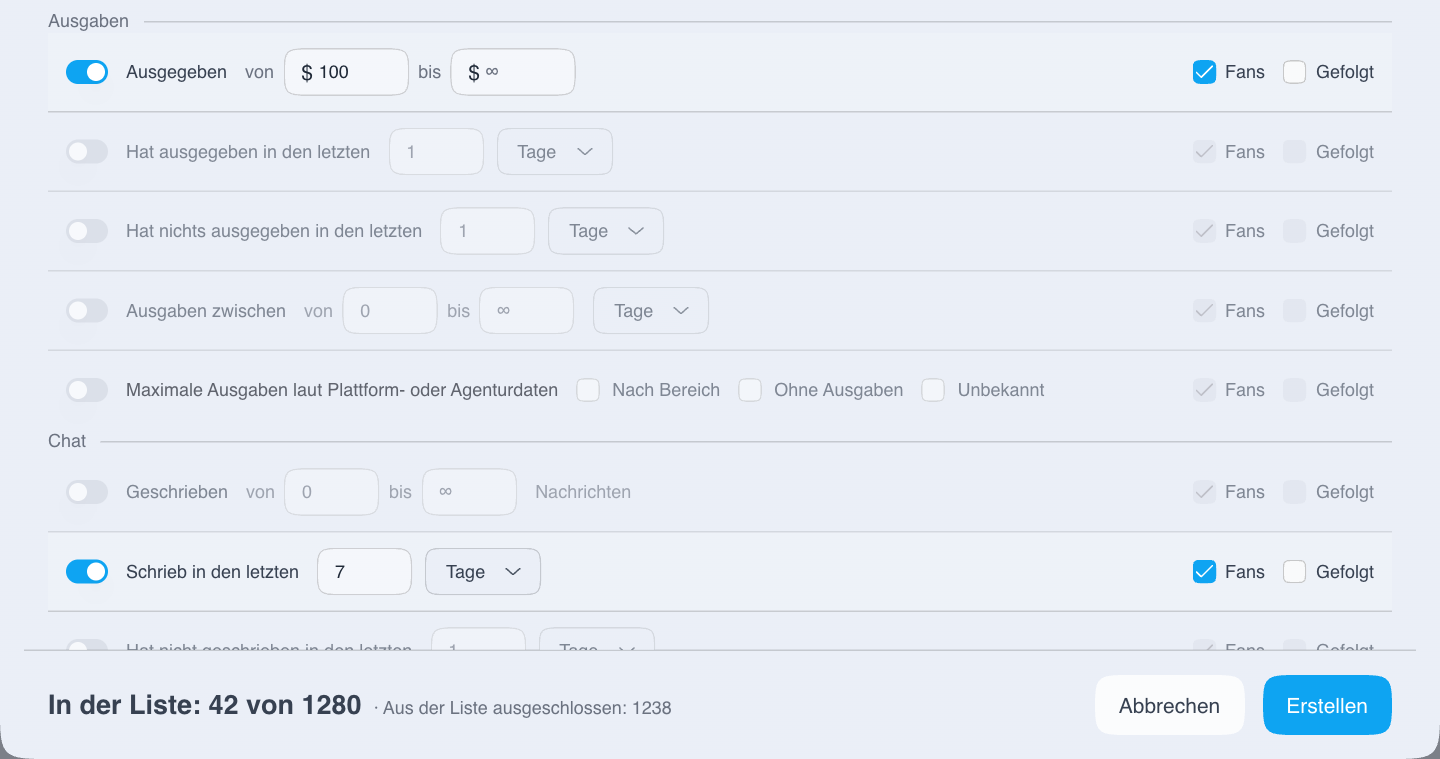The height and width of the screenshot is (759, 1440).
Task: Open Tage dropdown in 'Hat ausgegeben' row
Action: (555, 152)
